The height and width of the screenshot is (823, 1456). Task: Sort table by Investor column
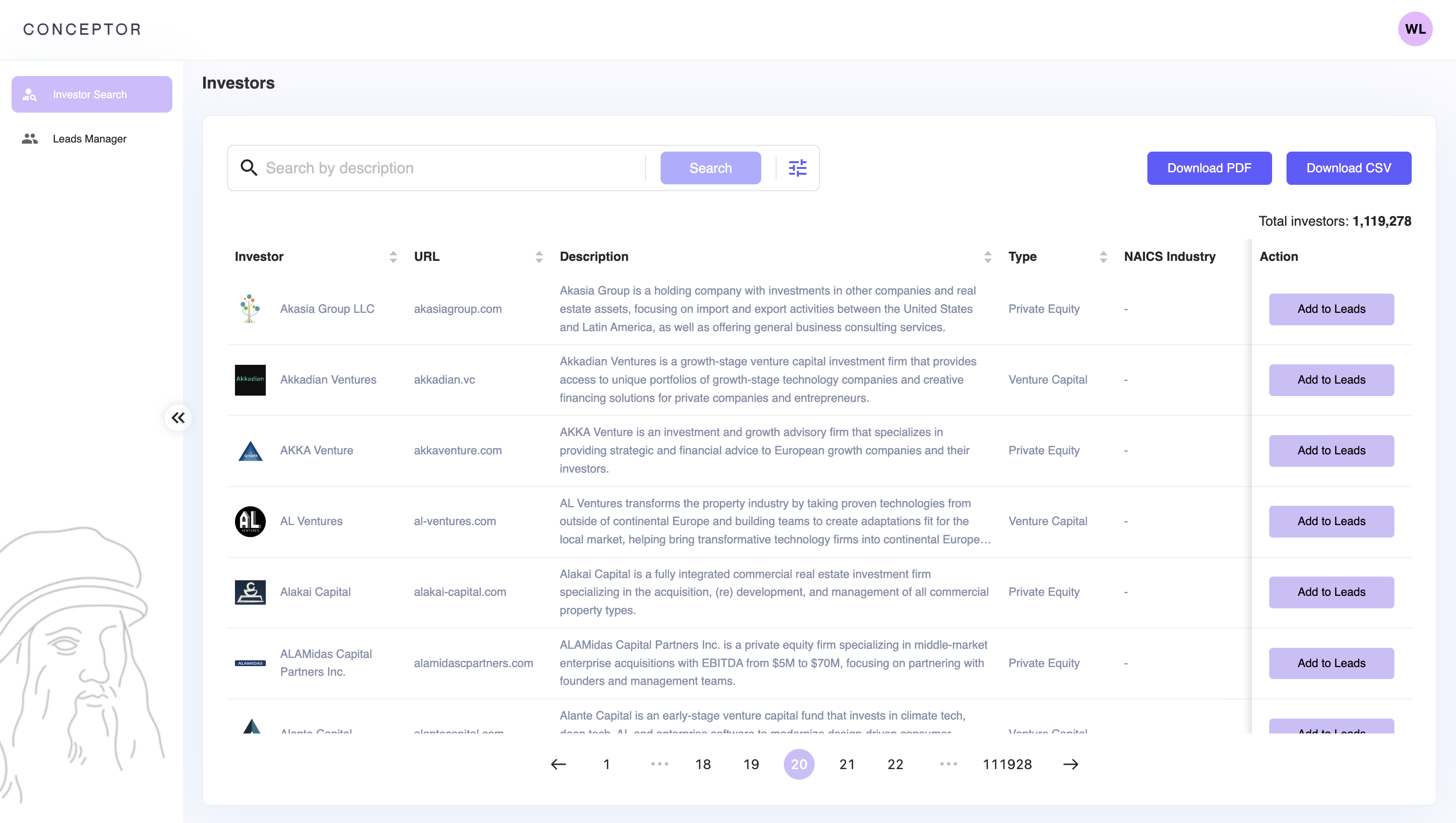[393, 257]
